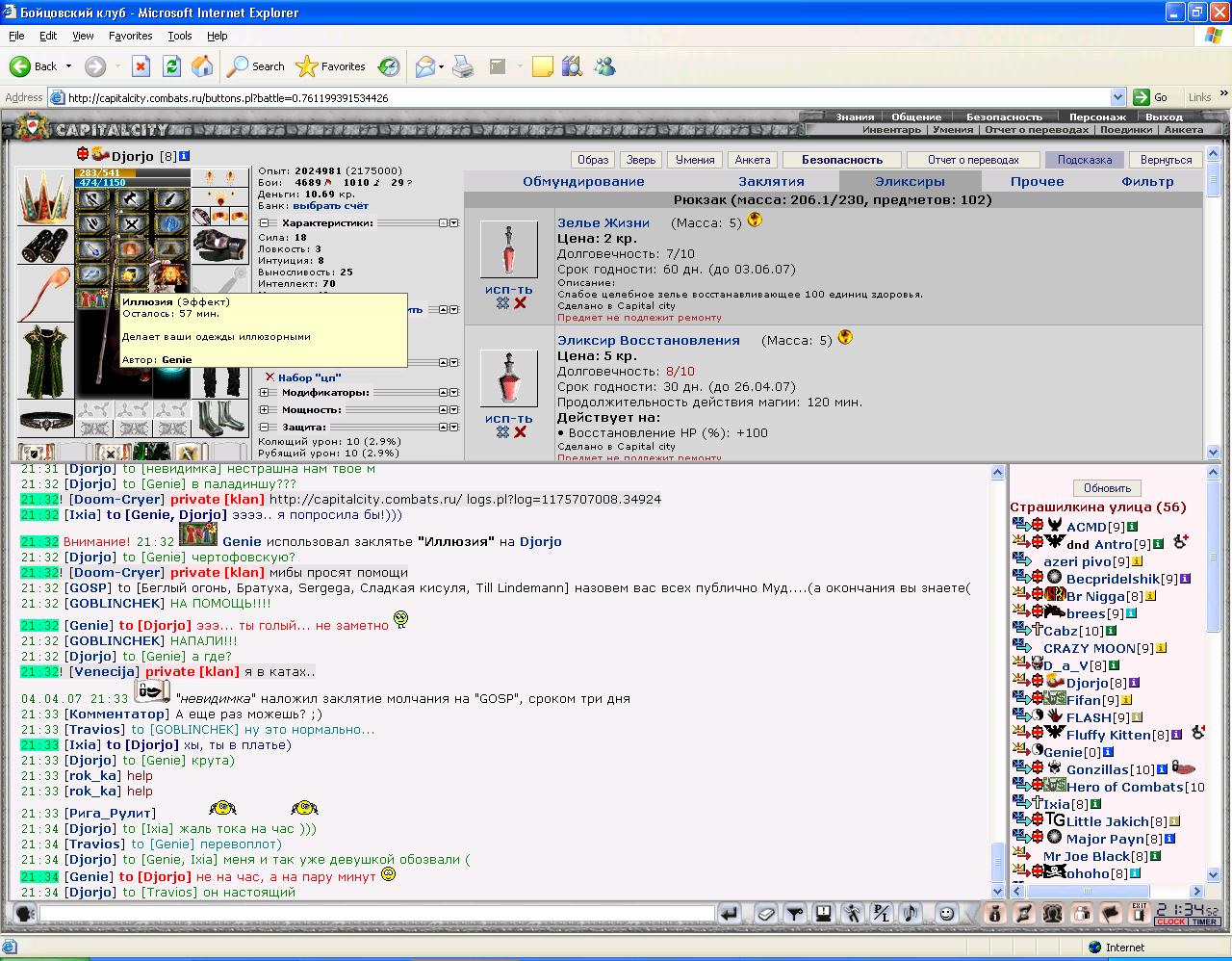Switch bottom display to CLOCK mode
This screenshot has height=961, width=1232.
[x=1171, y=922]
